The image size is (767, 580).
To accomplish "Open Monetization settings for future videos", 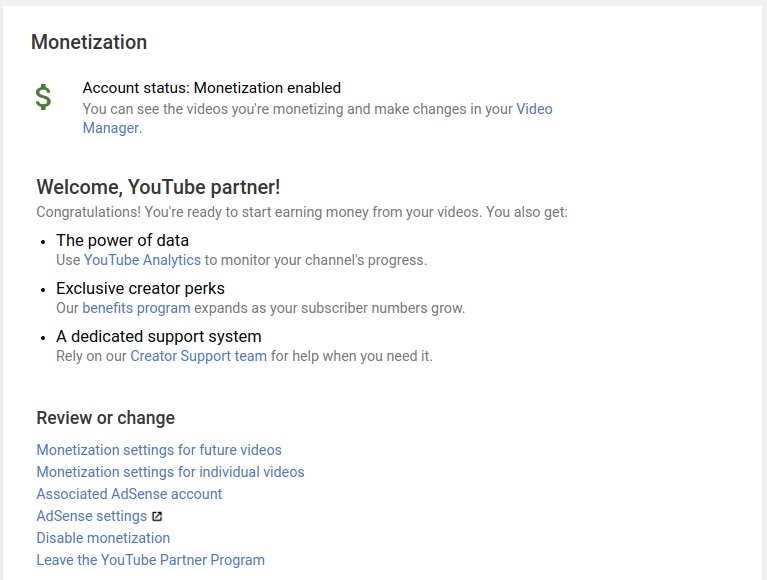I will (x=159, y=450).
